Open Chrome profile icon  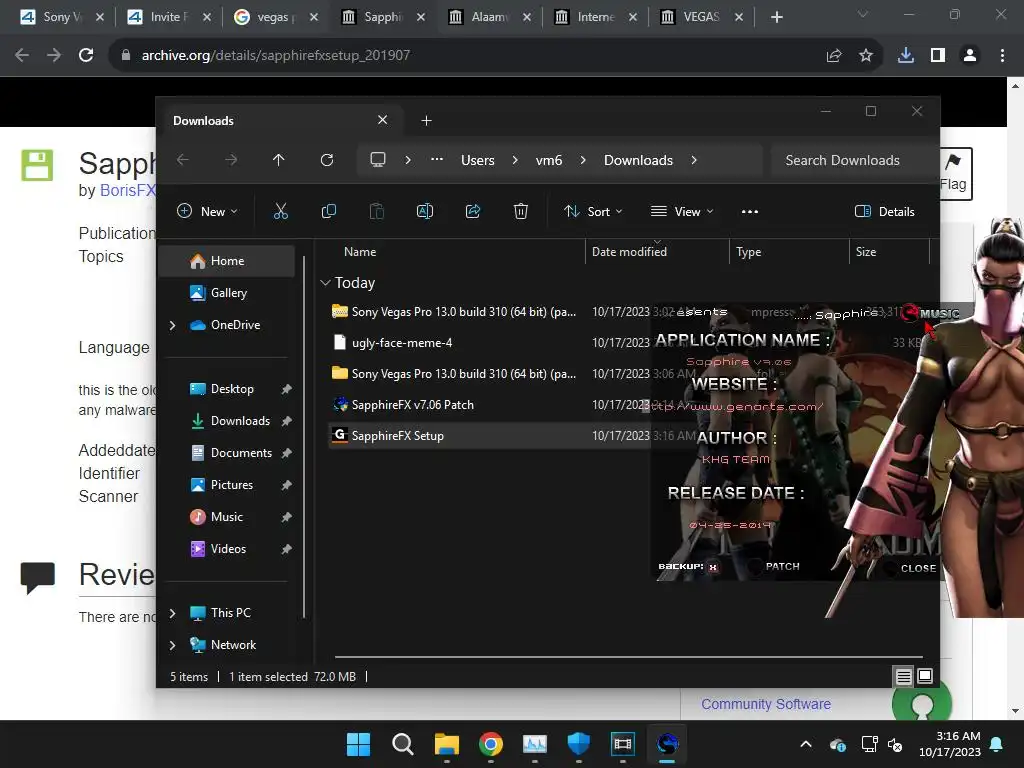click(970, 56)
